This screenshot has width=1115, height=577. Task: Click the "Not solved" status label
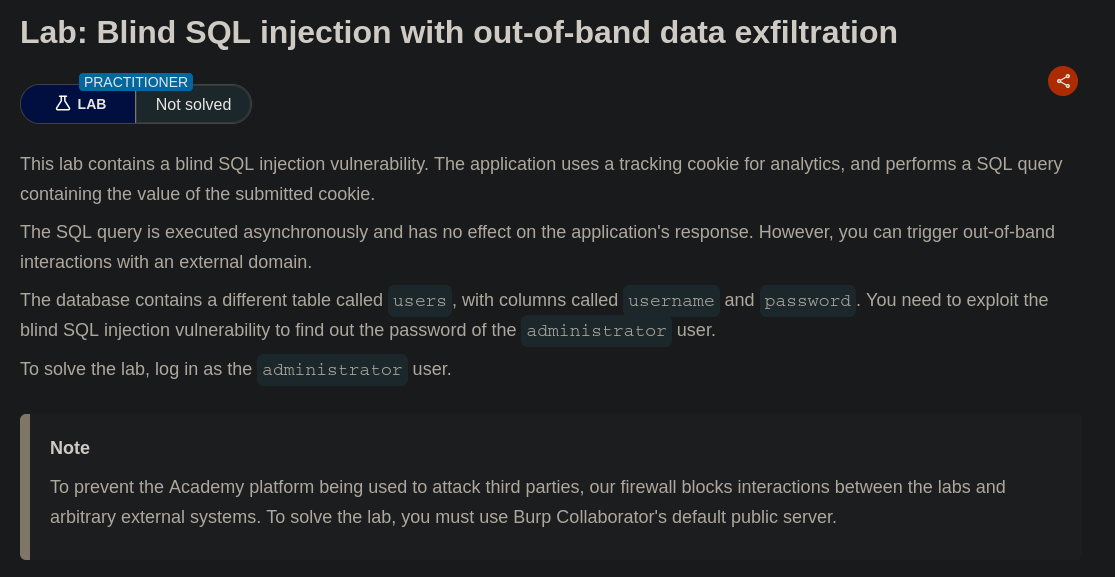pos(193,104)
